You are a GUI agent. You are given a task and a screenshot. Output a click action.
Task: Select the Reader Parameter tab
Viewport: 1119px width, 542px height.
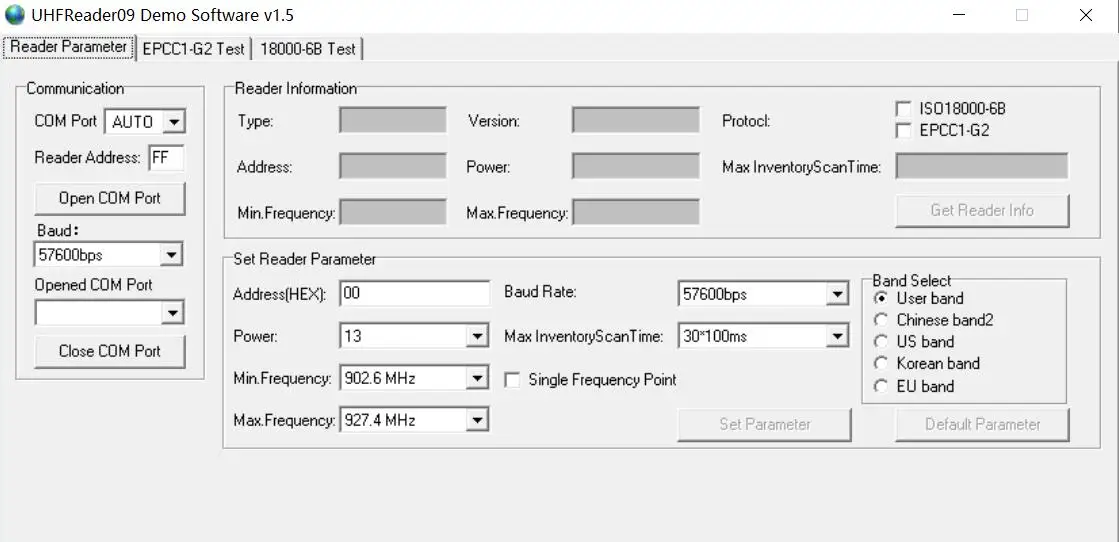(69, 47)
